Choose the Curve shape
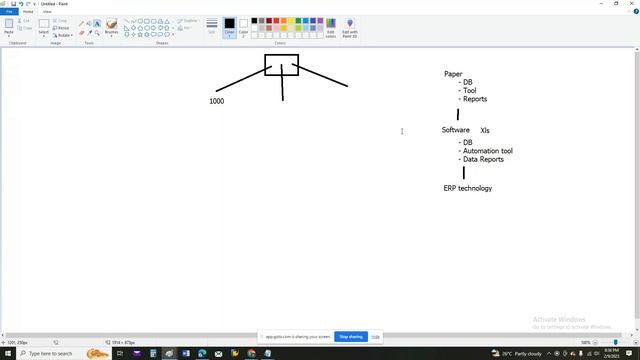Image resolution: width=640 pixels, height=360 pixels. pos(133,21)
